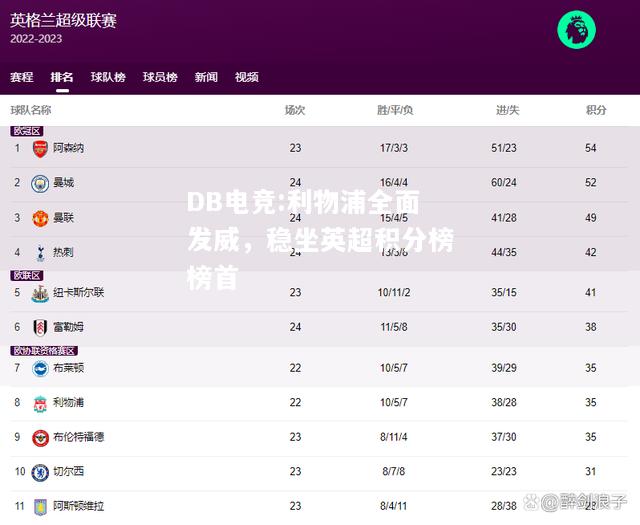Click the Aston Villa club crest
The height and width of the screenshot is (525, 640).
[x=40, y=507]
